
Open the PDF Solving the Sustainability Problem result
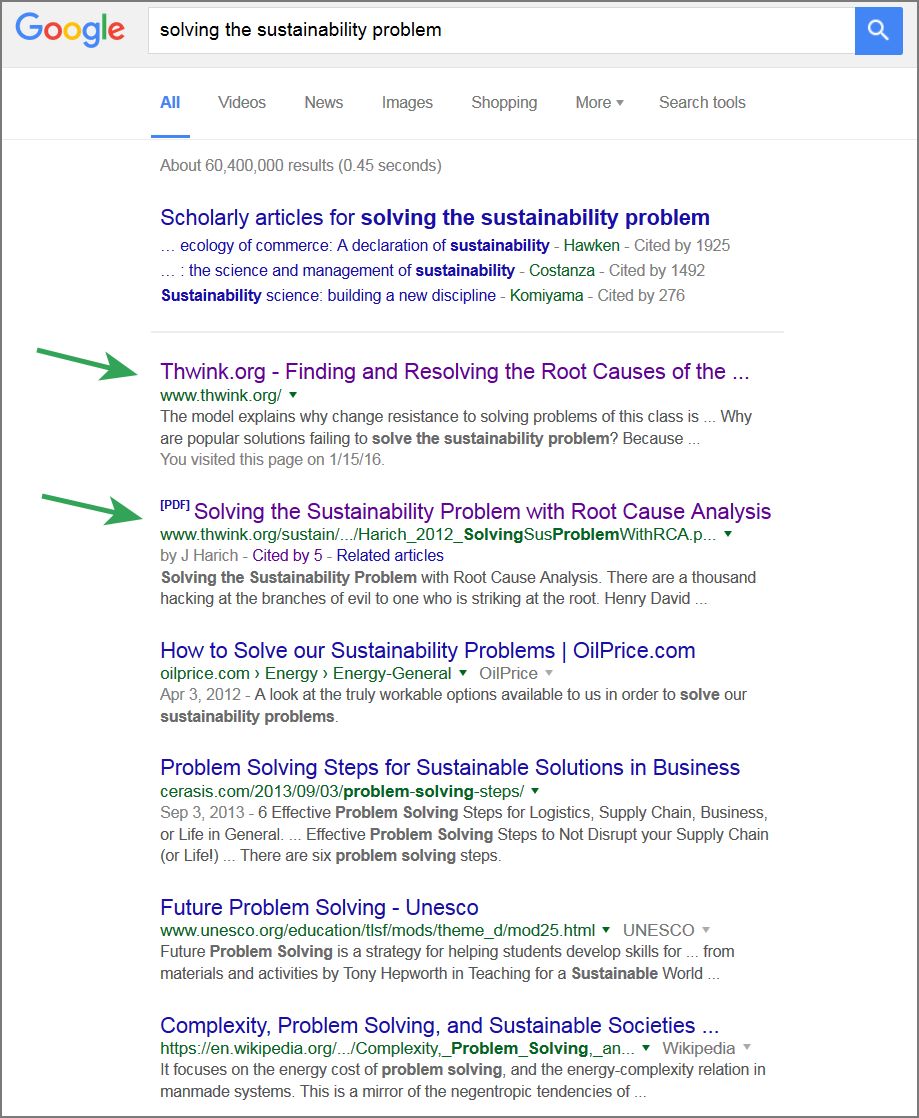(482, 512)
